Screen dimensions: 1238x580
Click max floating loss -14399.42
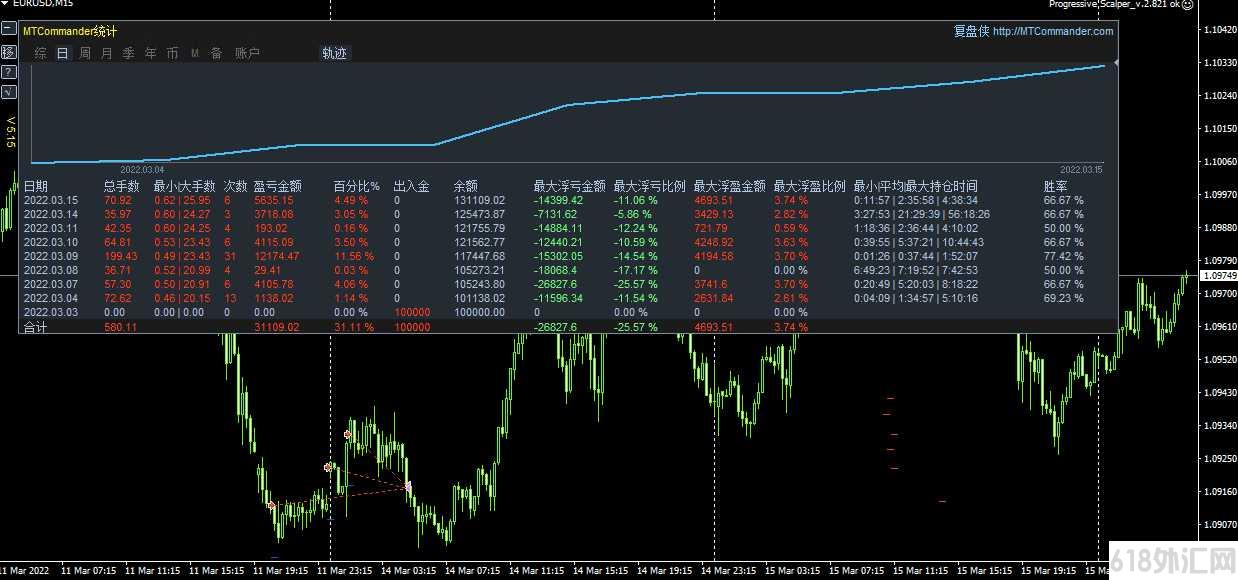coord(558,200)
